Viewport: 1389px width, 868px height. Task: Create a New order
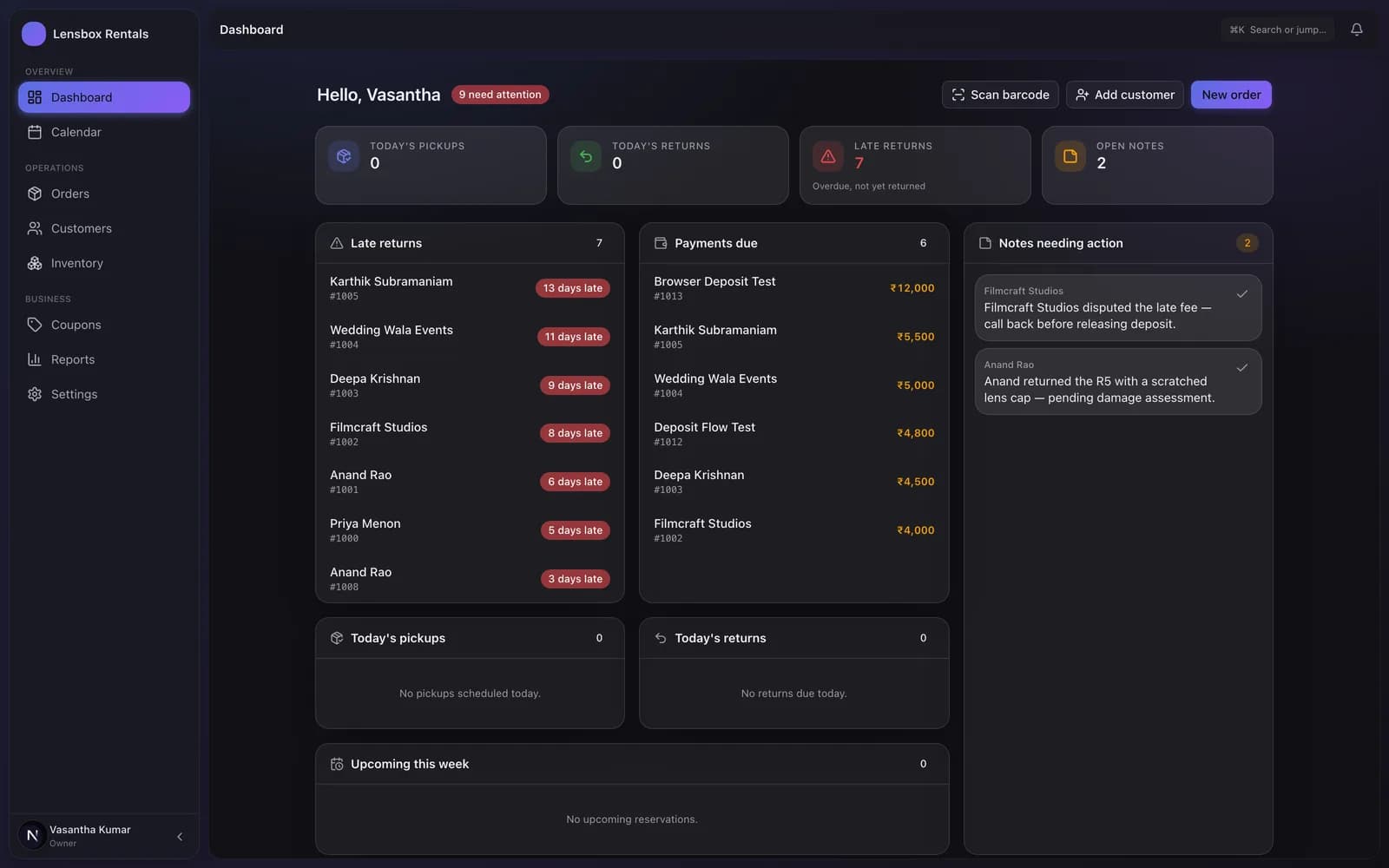1231,95
